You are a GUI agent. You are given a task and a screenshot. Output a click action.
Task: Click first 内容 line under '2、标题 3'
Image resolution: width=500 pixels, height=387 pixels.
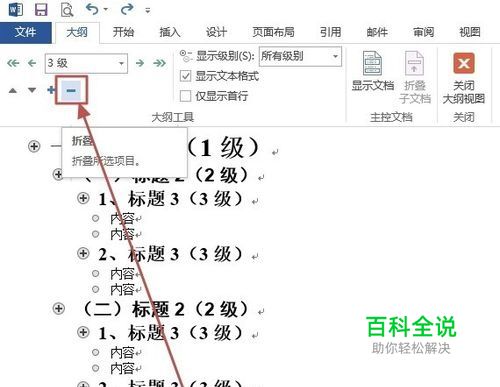tap(122, 274)
